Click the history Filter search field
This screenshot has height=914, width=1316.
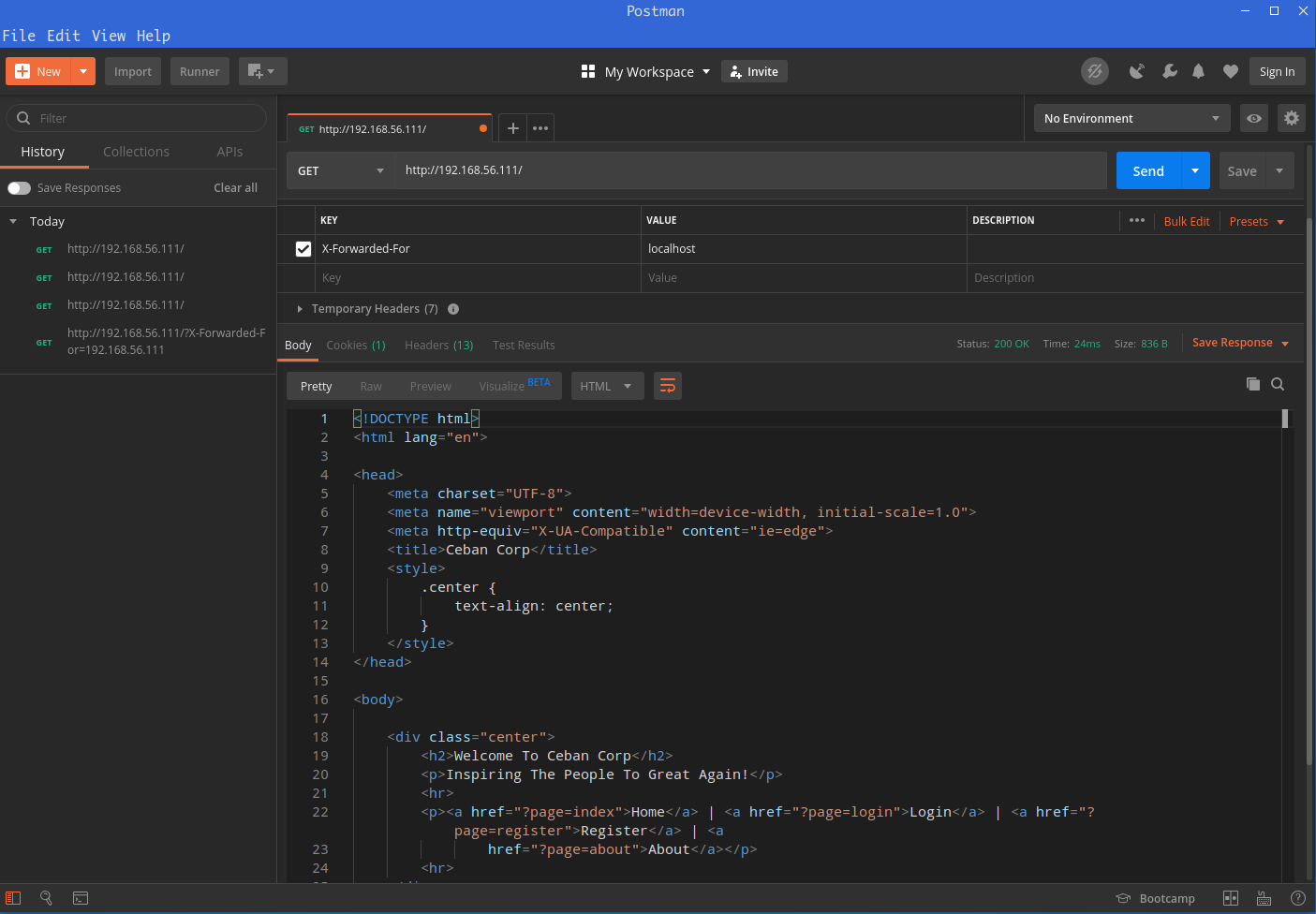point(137,118)
